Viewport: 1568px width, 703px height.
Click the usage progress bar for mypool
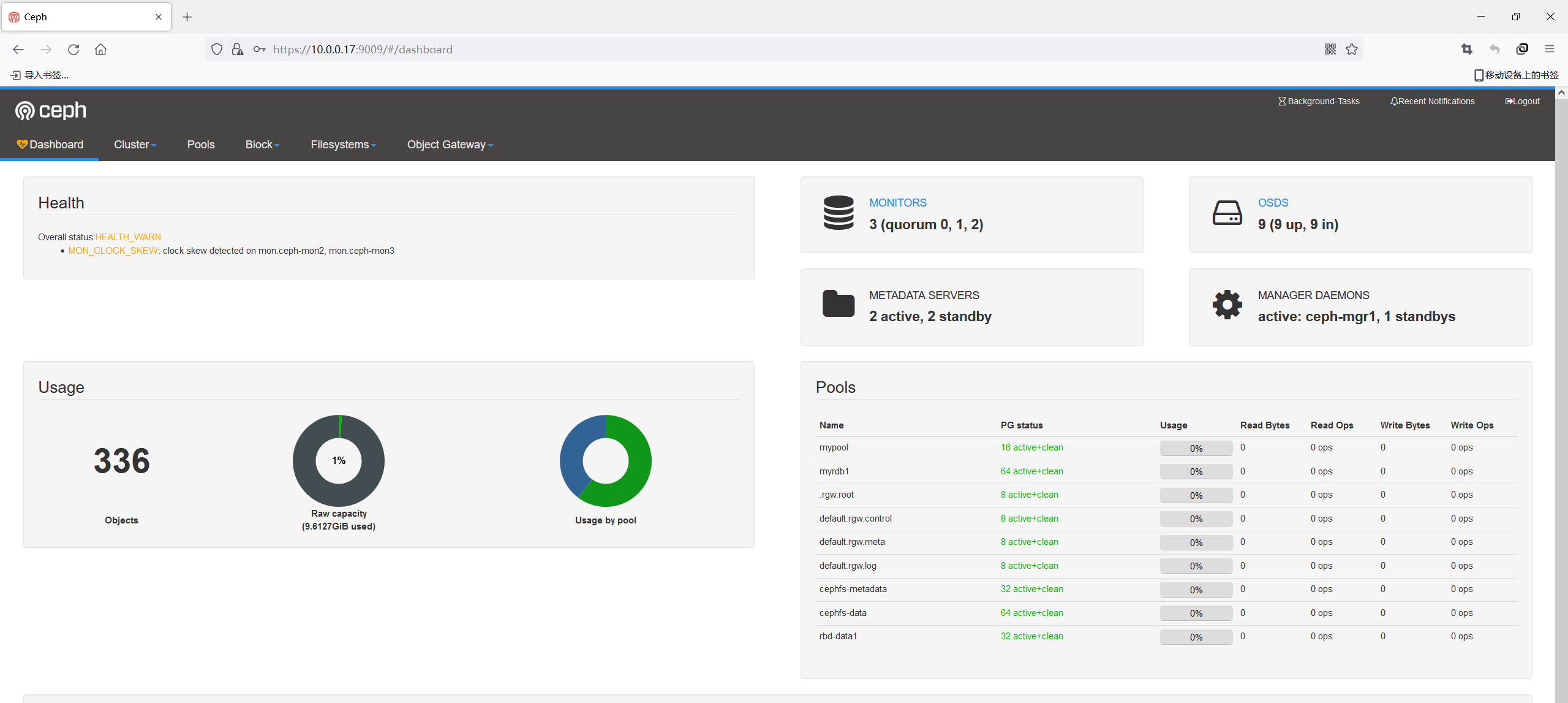click(x=1196, y=447)
